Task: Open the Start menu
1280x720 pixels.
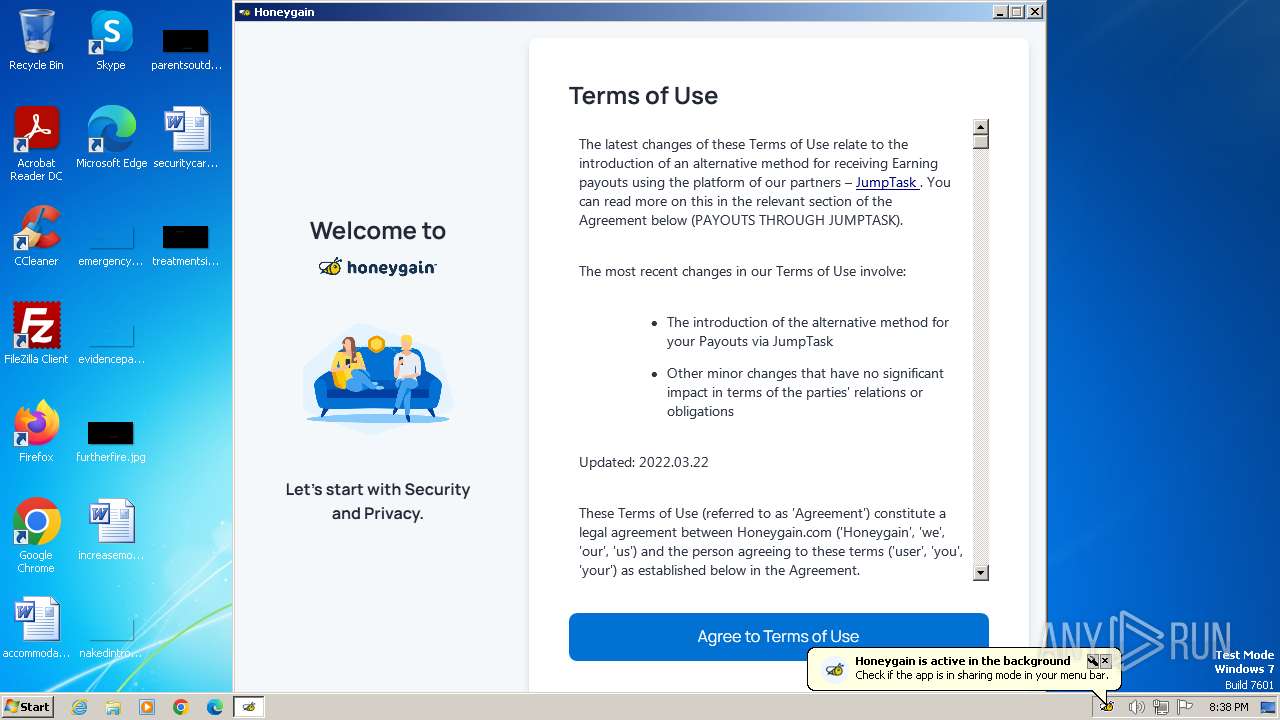Action: pos(28,707)
